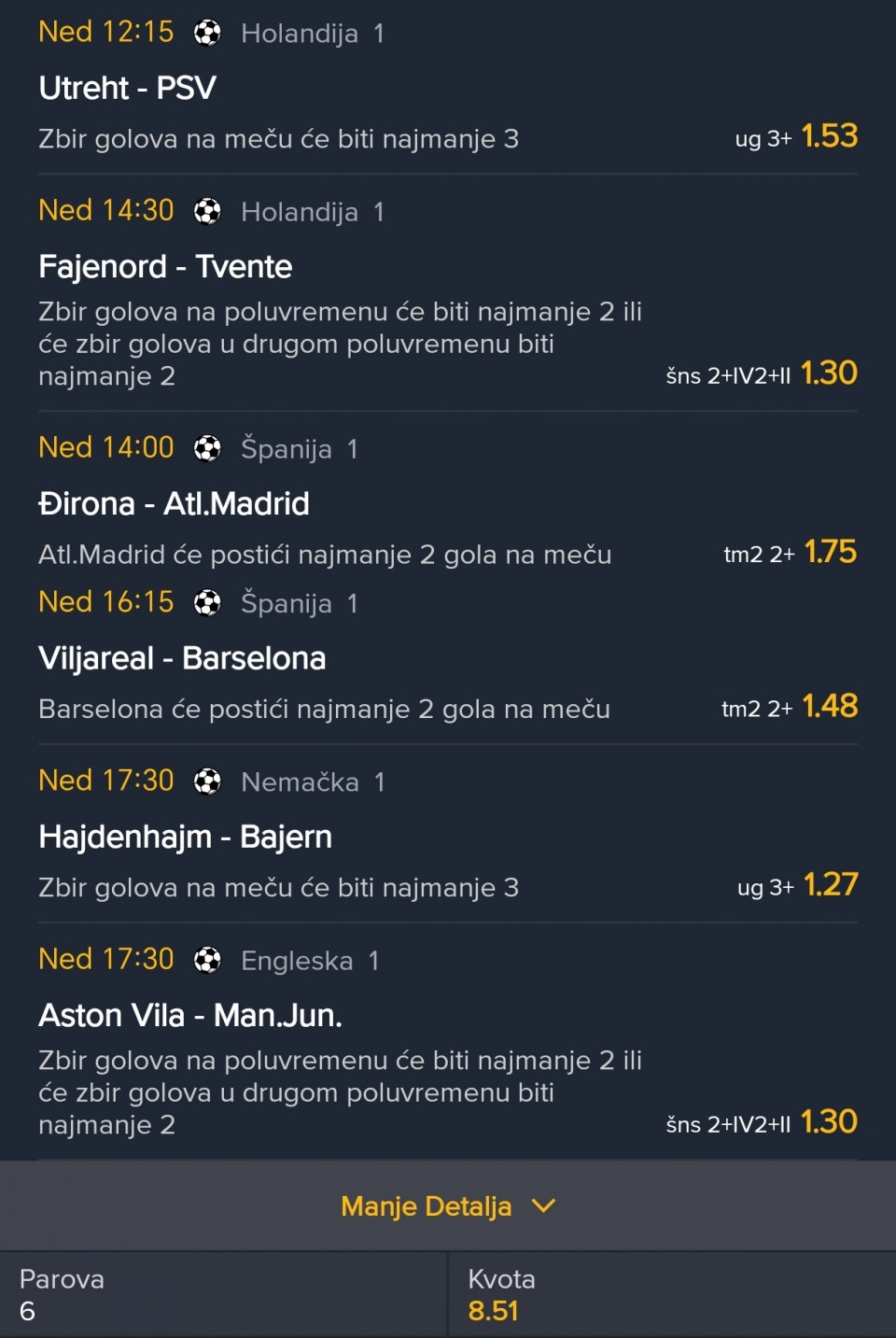This screenshot has height=1338, width=896.
Task: Click the soccer ball icon for Fajenord - Tvente
Action: tap(207, 212)
